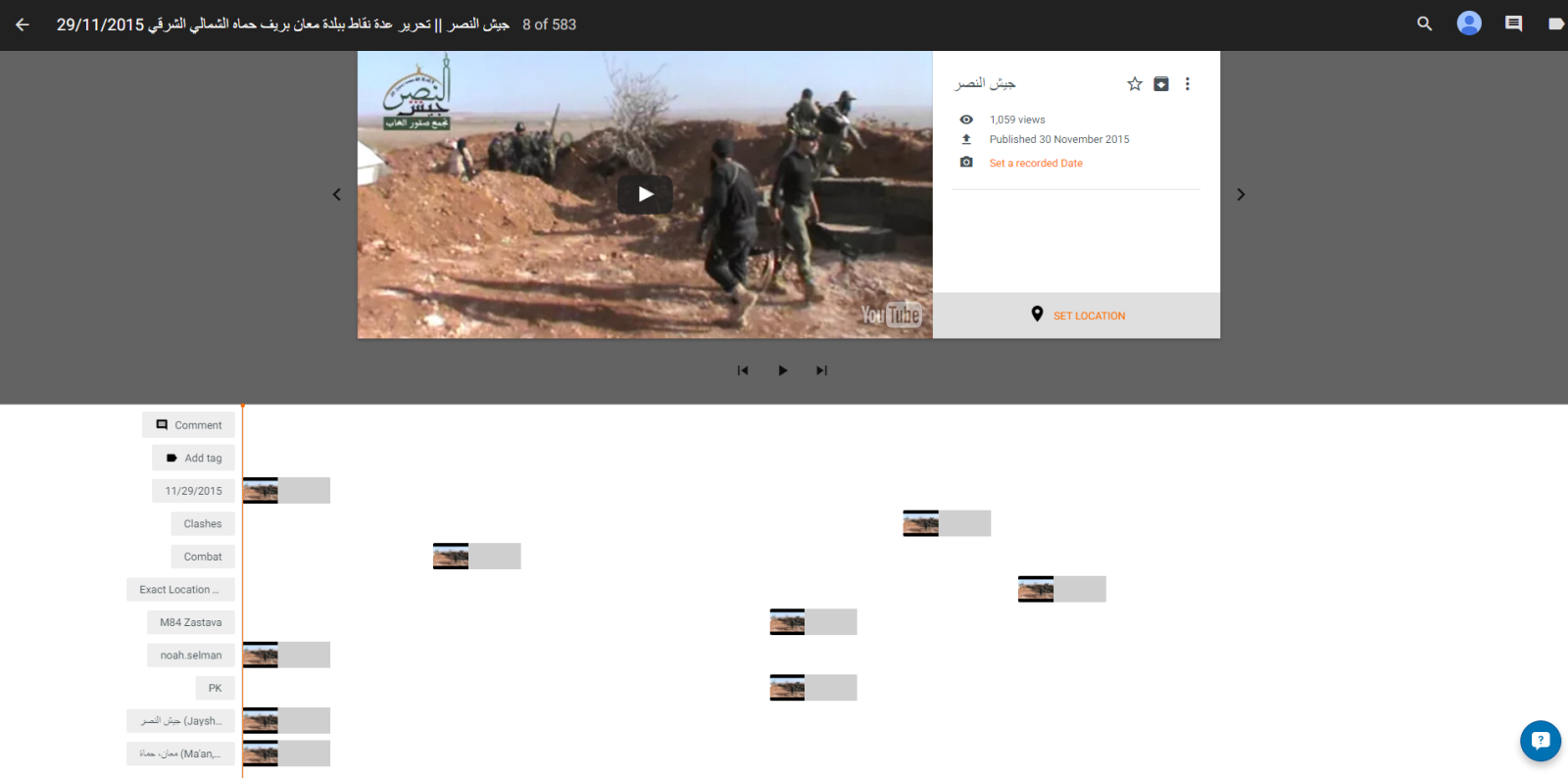1568x778 pixels.
Task: Archive the video with archive icon
Action: coord(1160,84)
